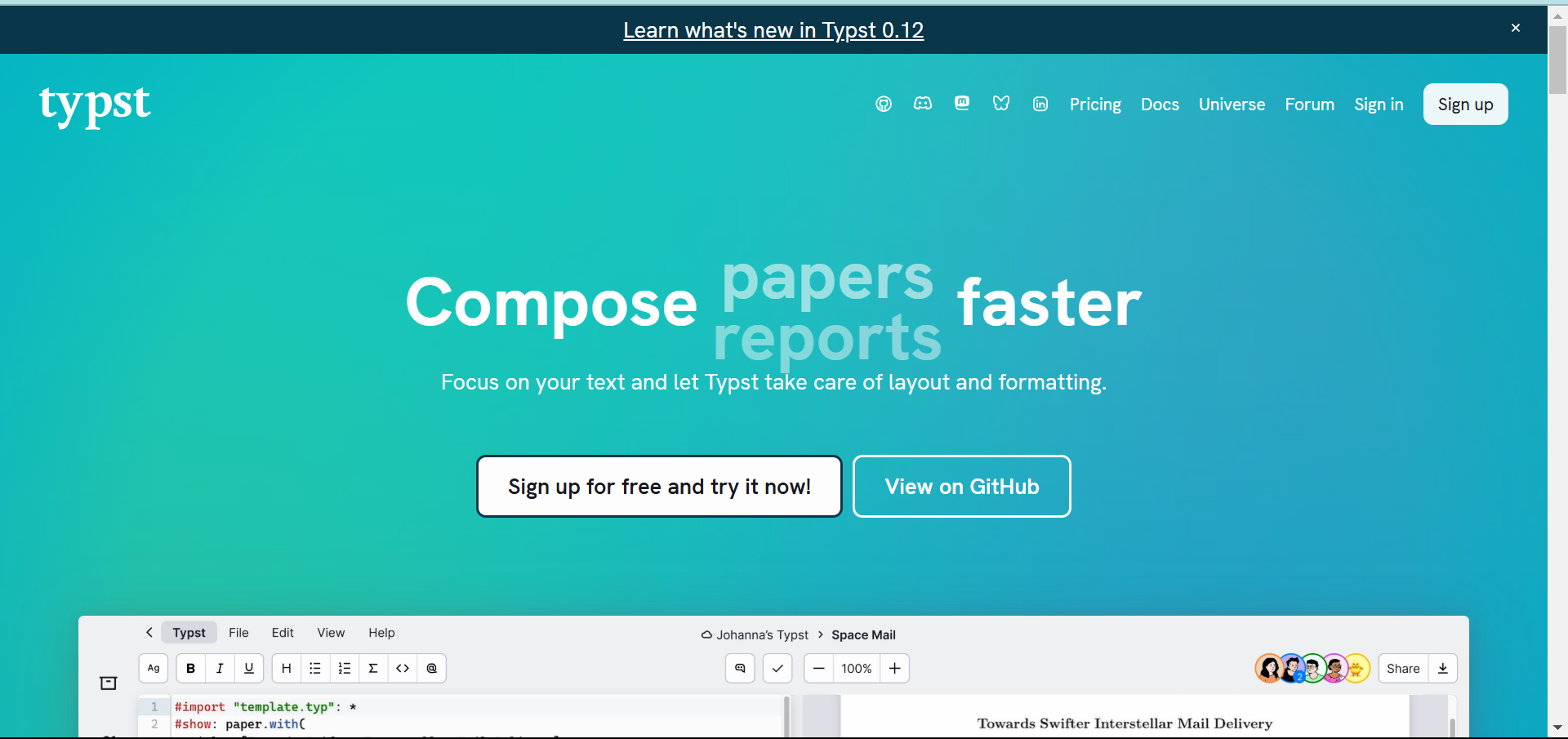This screenshot has width=1568, height=739.
Task: Click the Sign up button in the header
Action: click(x=1465, y=105)
